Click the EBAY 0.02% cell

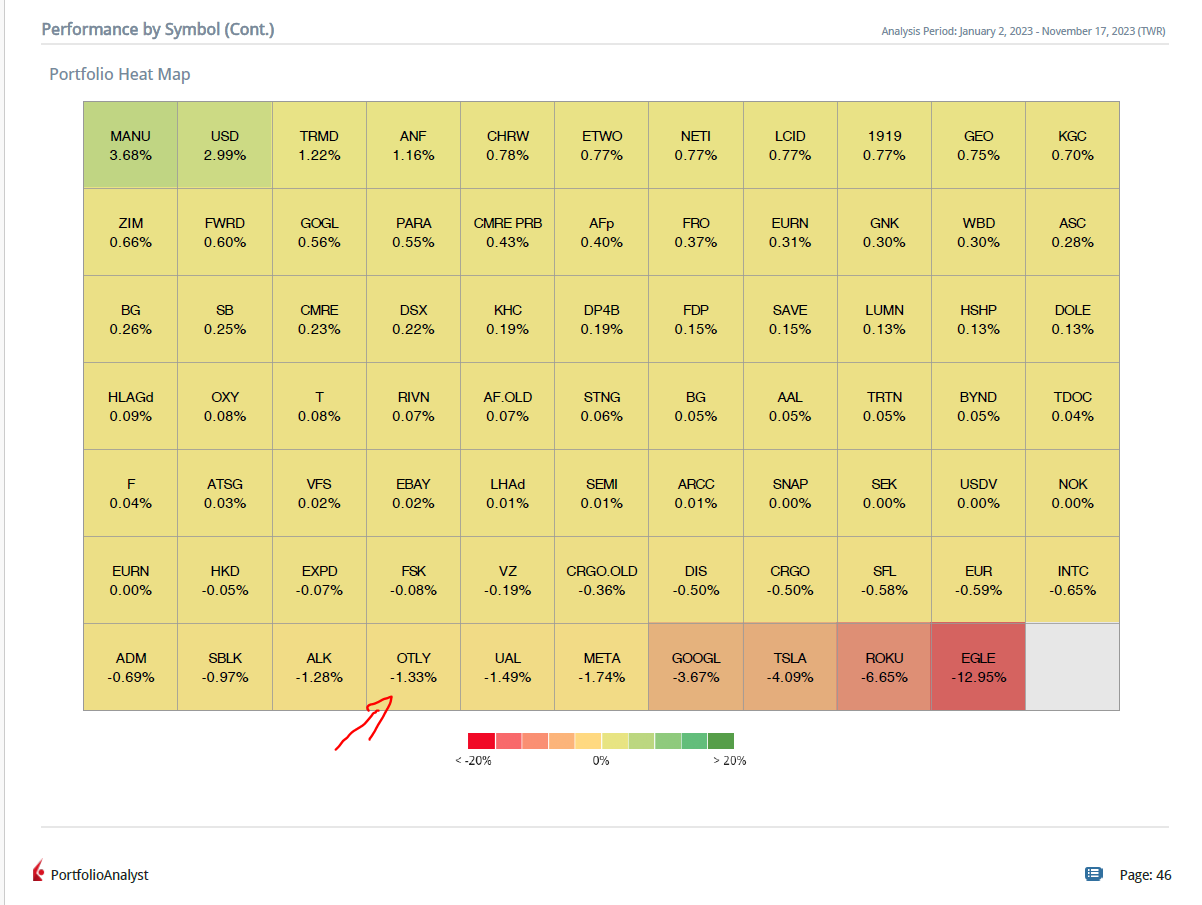pos(413,493)
